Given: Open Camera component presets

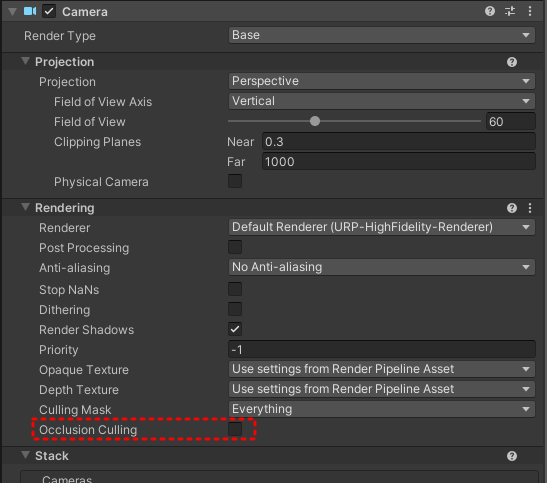Looking at the screenshot, I should 510,12.
